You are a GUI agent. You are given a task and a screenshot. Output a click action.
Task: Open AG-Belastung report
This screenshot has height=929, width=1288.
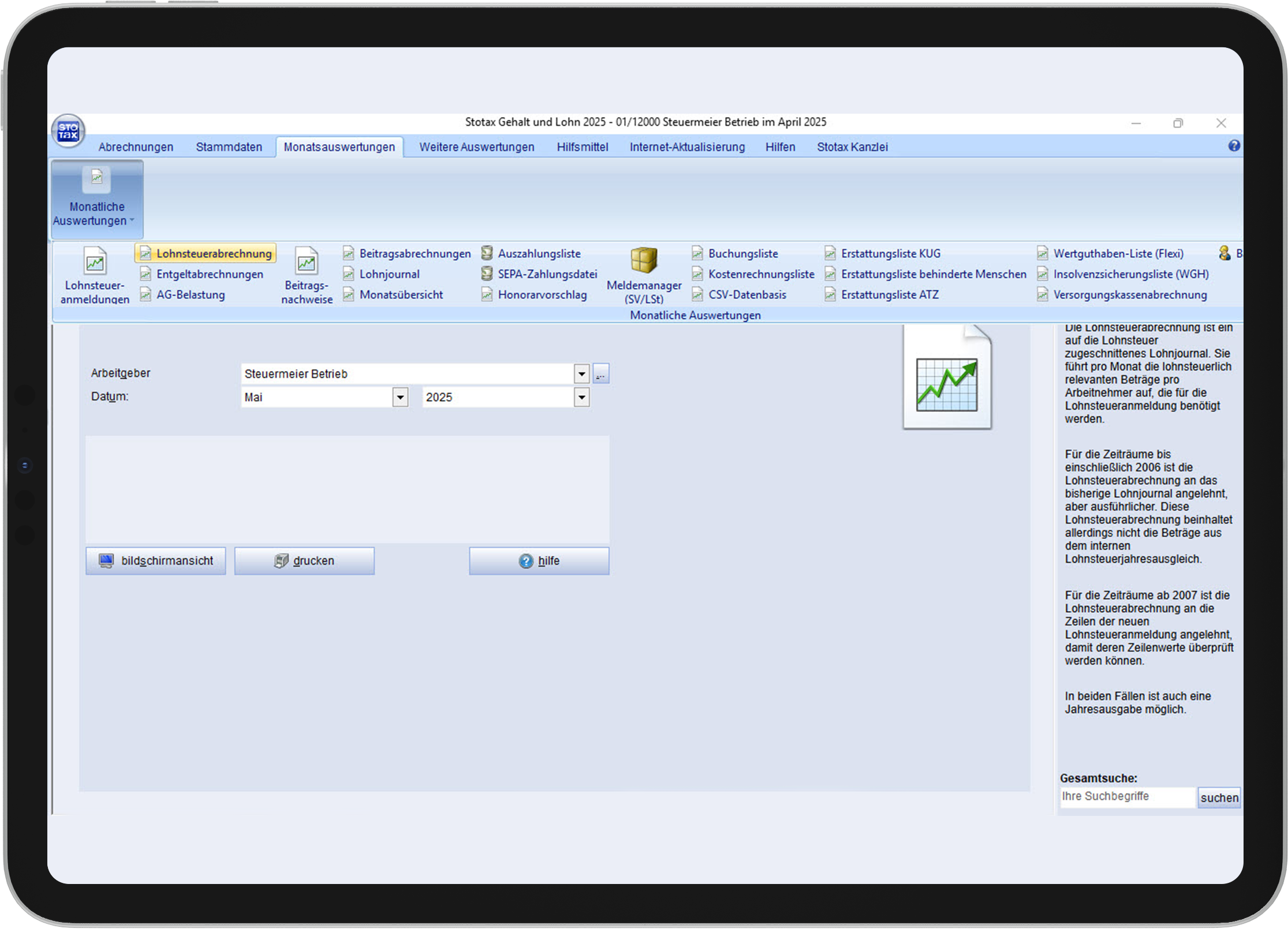tap(182, 295)
